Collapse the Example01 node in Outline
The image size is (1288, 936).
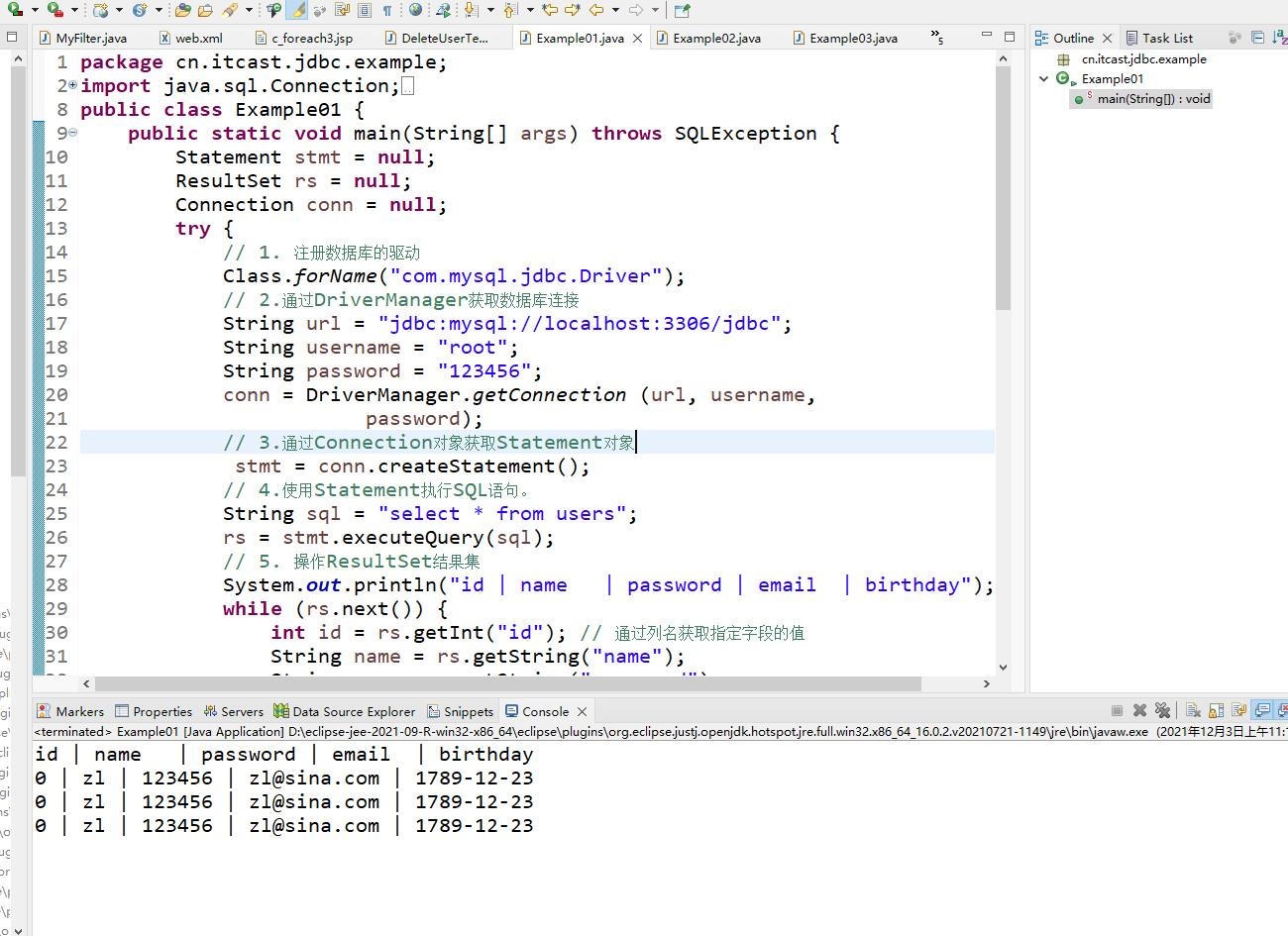tap(1043, 78)
